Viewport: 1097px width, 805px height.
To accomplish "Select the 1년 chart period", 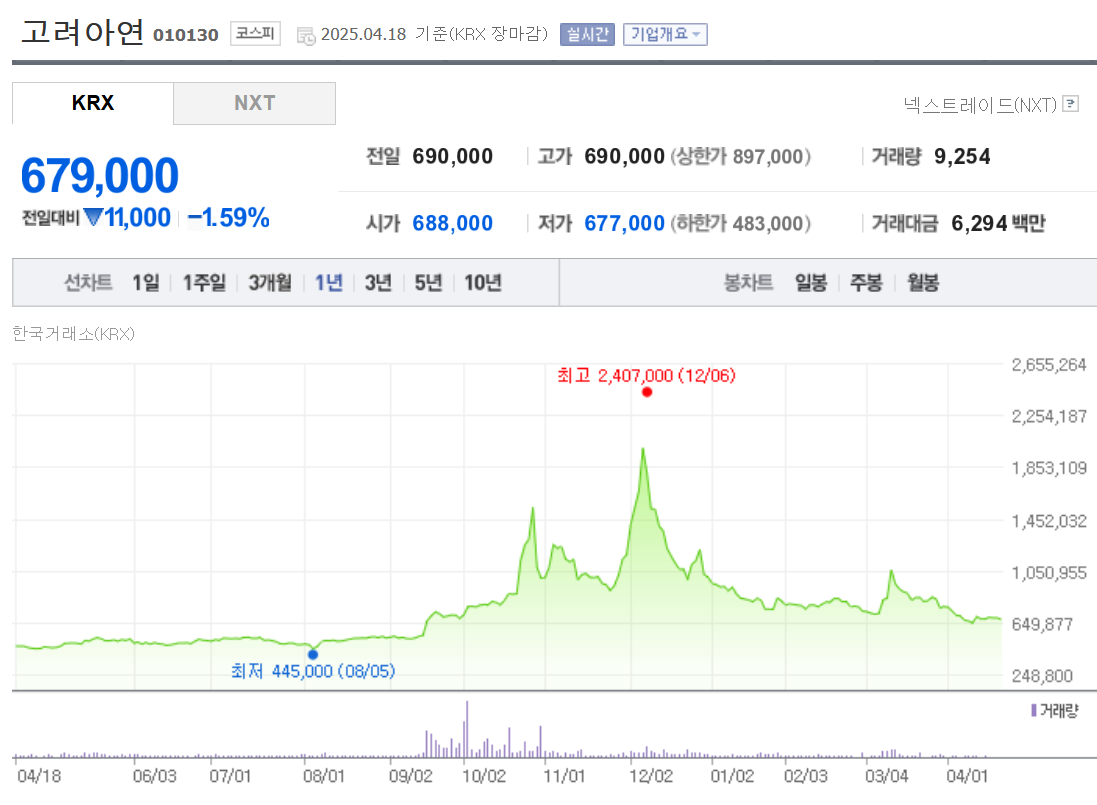I will point(329,283).
